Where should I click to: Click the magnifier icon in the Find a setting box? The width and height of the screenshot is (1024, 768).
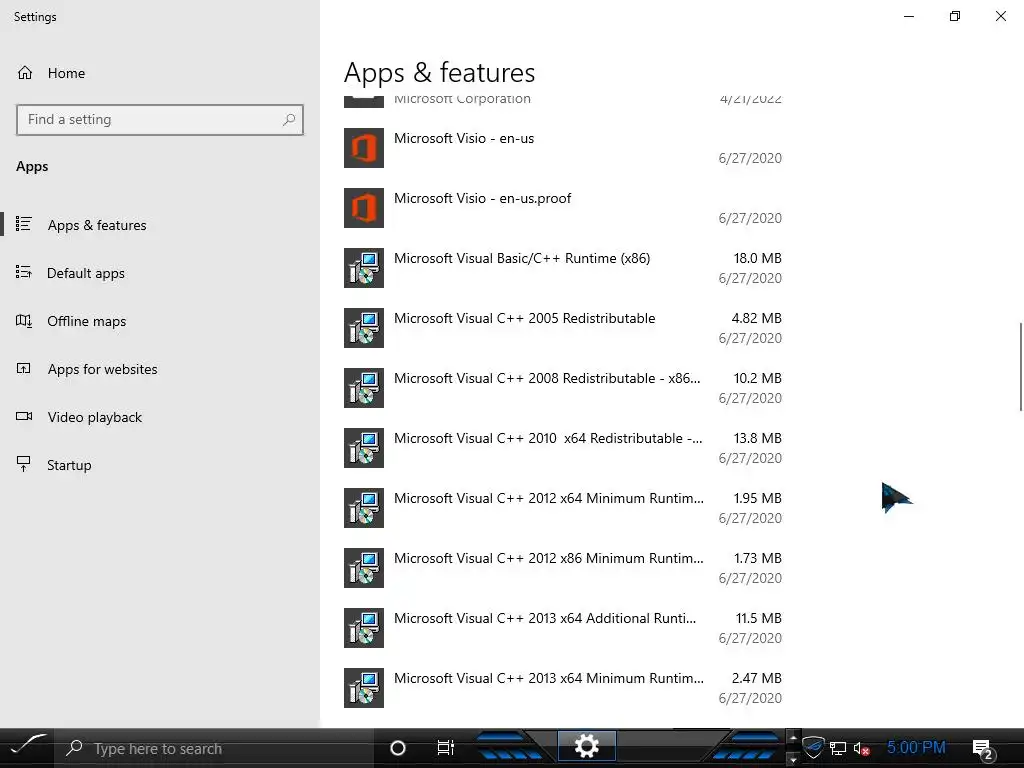coord(289,120)
